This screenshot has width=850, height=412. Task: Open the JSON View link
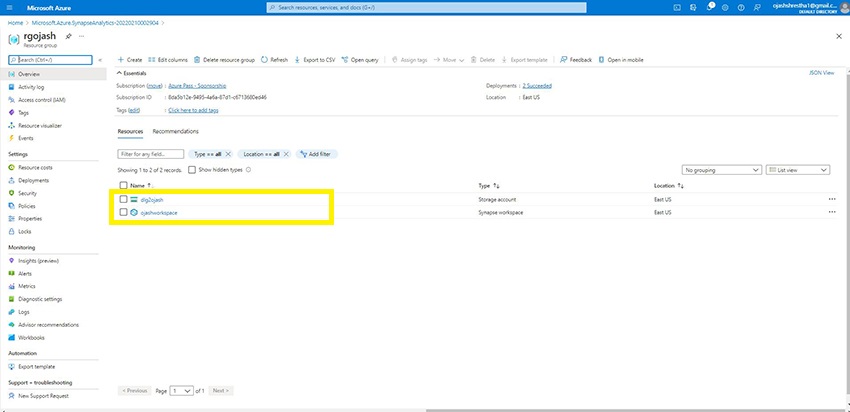(821, 73)
